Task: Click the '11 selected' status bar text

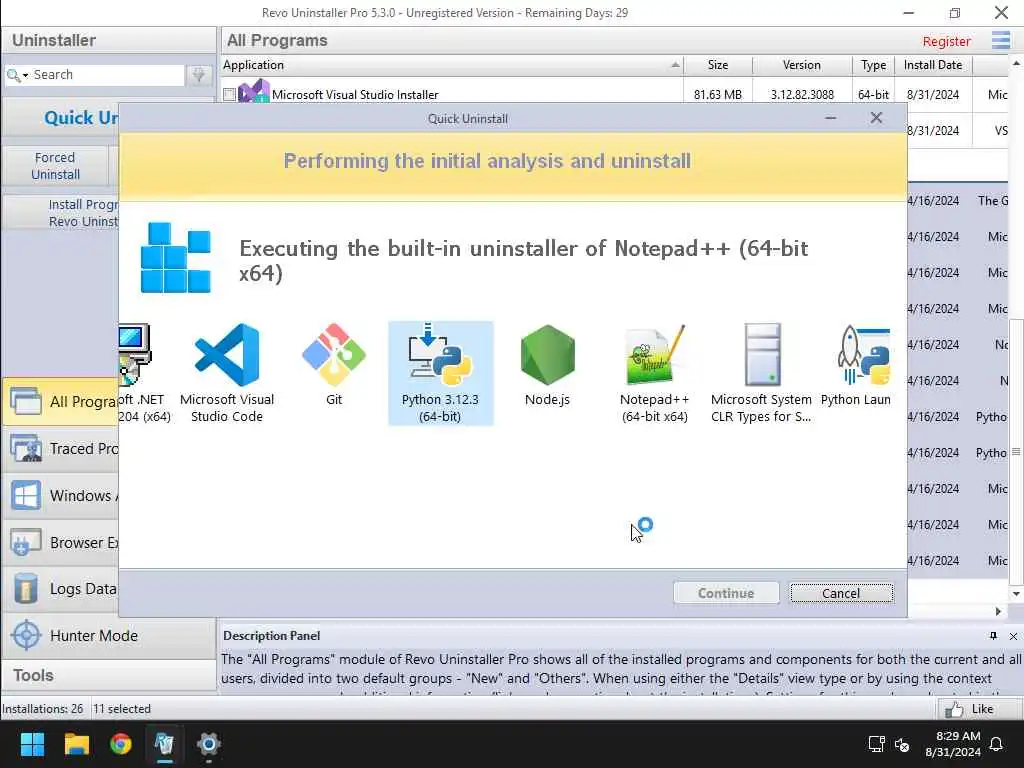Action: pos(122,709)
